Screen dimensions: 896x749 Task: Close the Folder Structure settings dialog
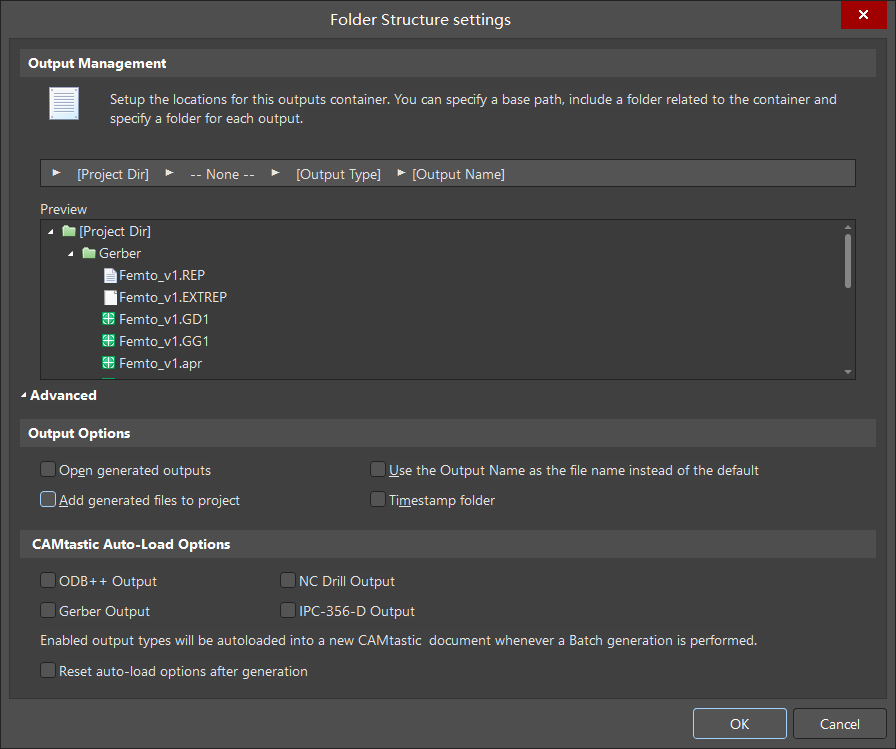(863, 14)
